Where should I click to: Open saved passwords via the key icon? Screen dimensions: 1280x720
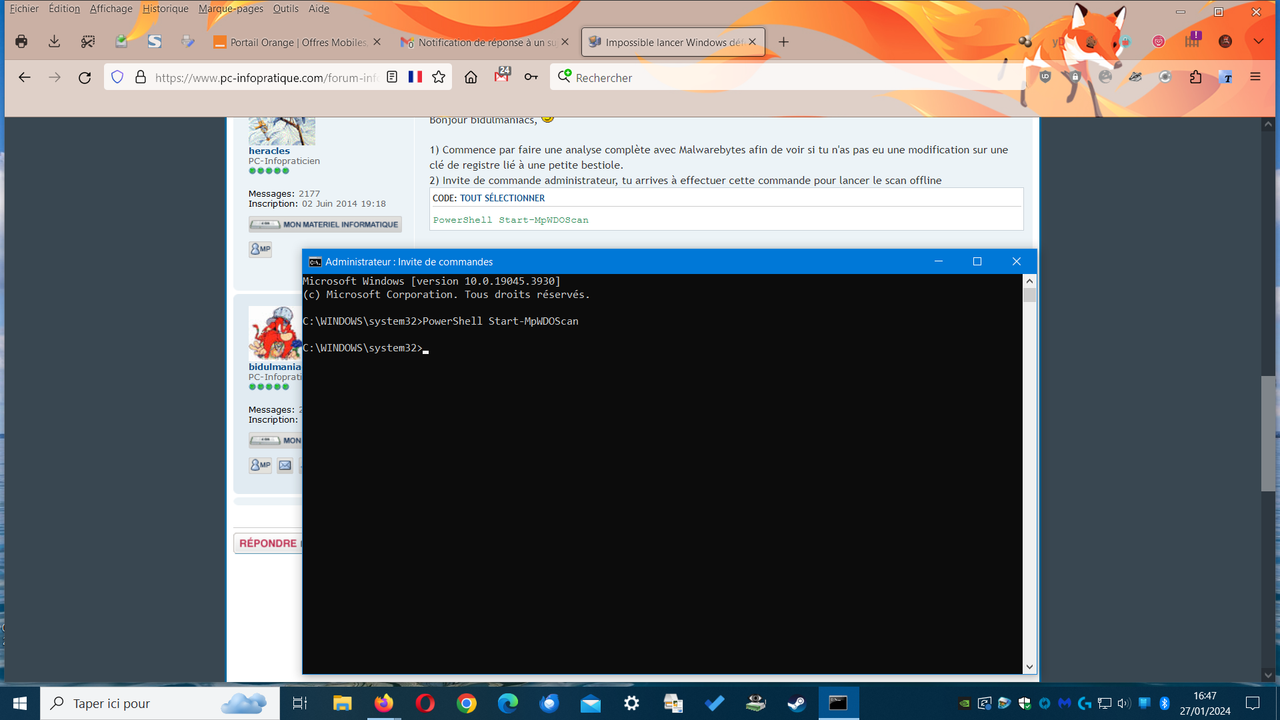[531, 76]
